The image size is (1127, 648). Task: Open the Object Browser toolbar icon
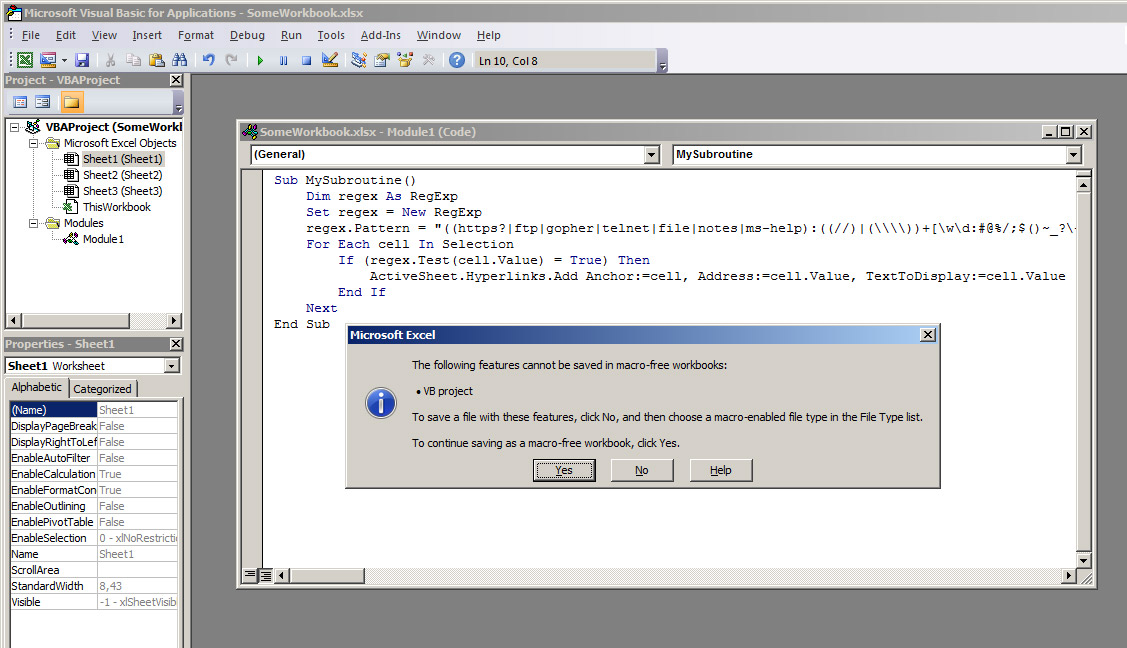(x=405, y=60)
